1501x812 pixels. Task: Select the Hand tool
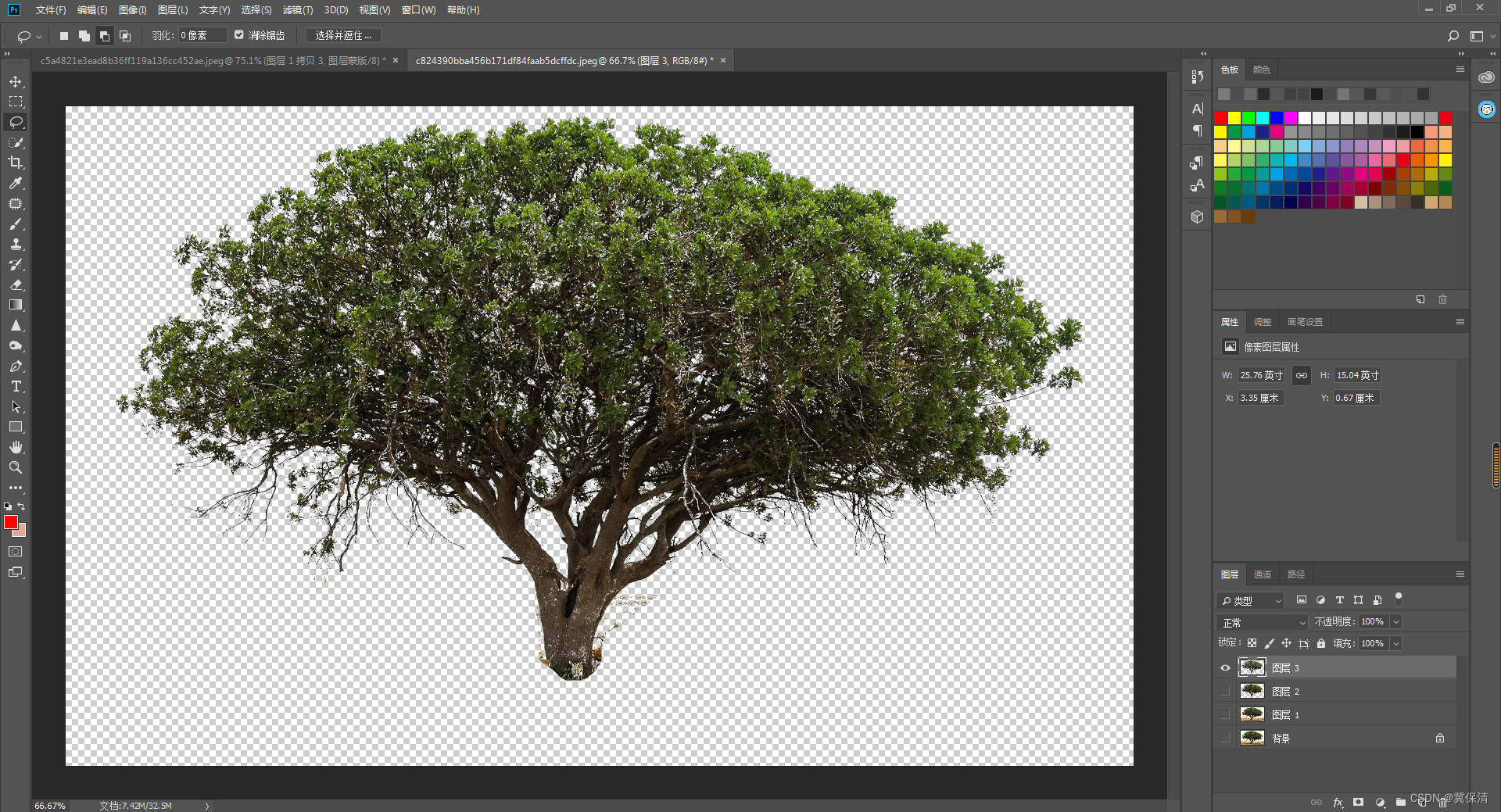pyautogui.click(x=16, y=447)
